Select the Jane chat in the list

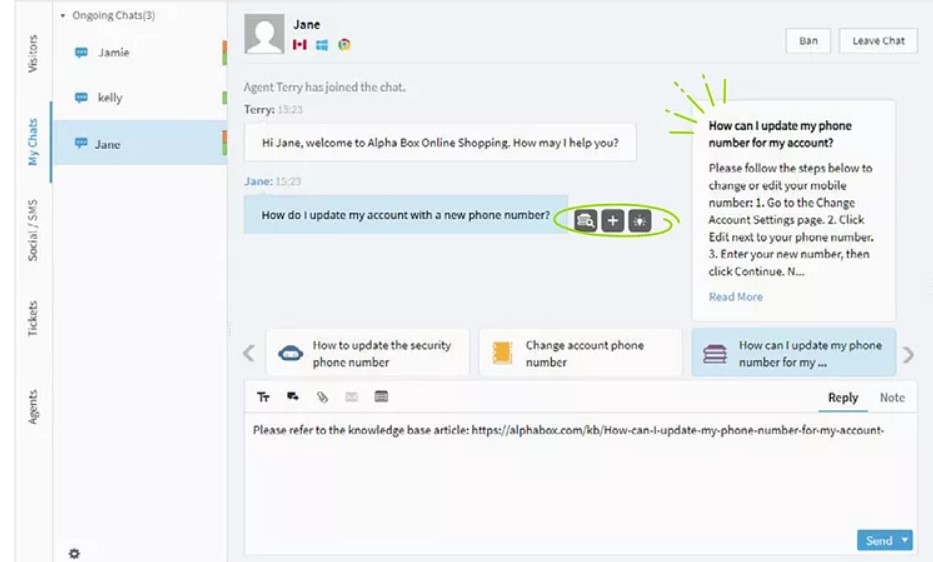point(140,143)
